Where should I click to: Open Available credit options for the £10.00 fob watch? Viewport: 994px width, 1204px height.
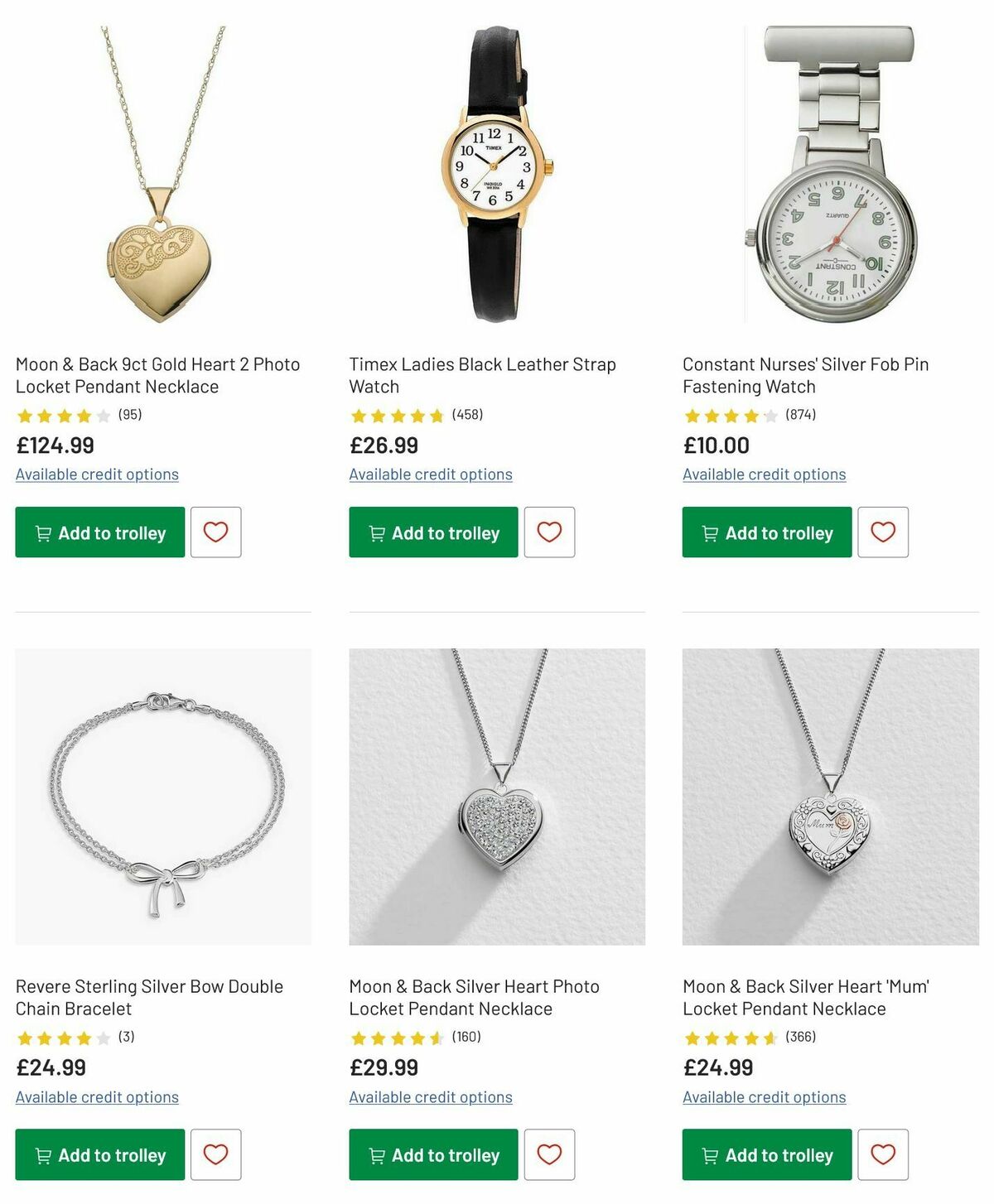click(764, 474)
